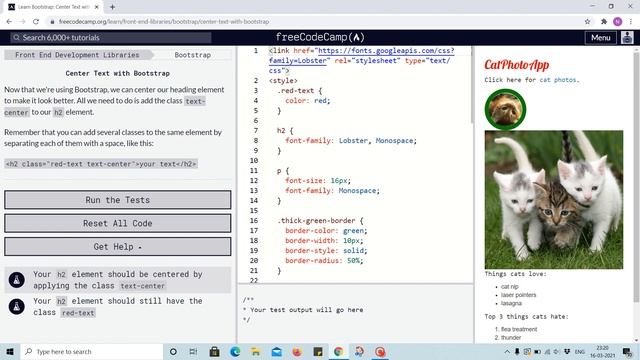Click the Reset All Code button
This screenshot has height=360, width=640.
click(x=118, y=223)
